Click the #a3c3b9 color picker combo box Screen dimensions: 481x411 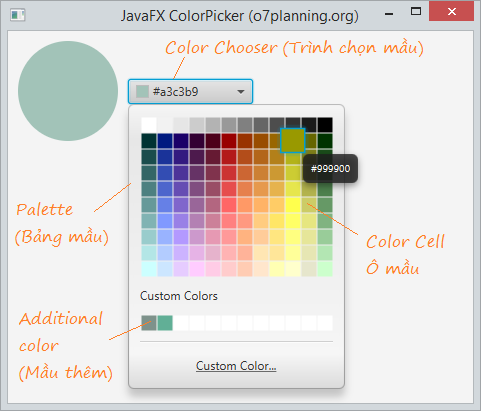click(190, 92)
